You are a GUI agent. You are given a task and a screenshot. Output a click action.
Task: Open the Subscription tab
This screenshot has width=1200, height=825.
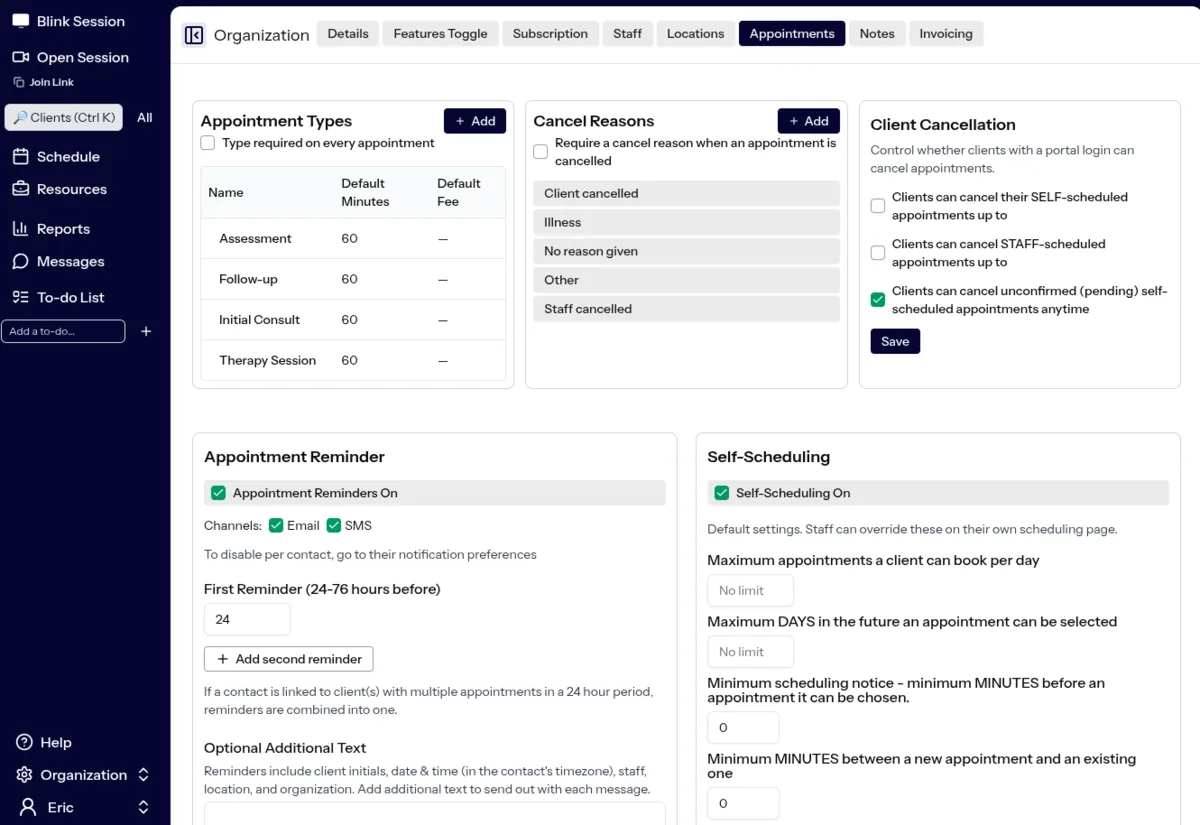point(550,33)
